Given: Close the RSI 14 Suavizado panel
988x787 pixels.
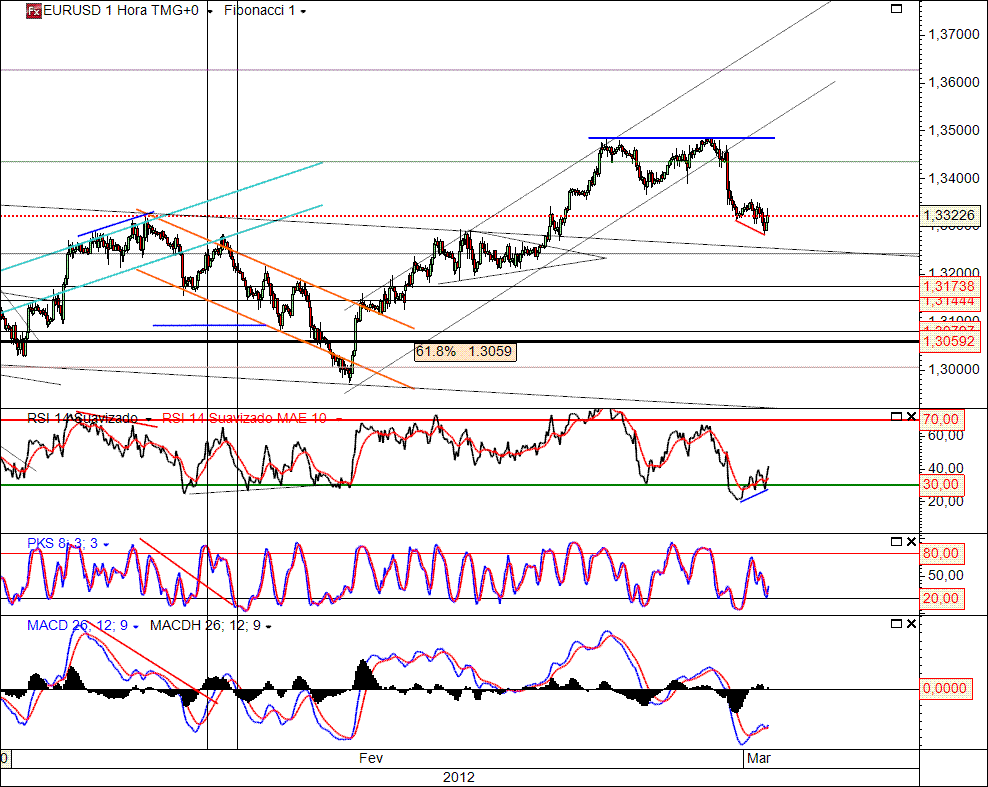Looking at the screenshot, I should [x=911, y=416].
